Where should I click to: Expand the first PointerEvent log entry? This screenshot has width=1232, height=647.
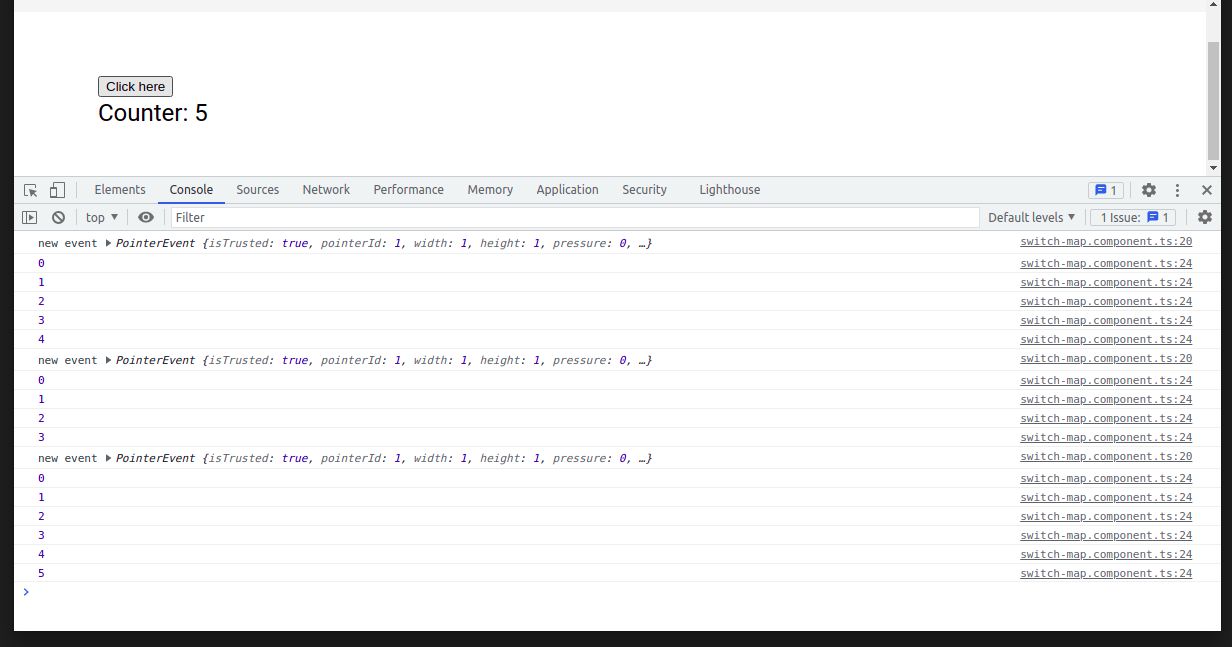tap(107, 243)
